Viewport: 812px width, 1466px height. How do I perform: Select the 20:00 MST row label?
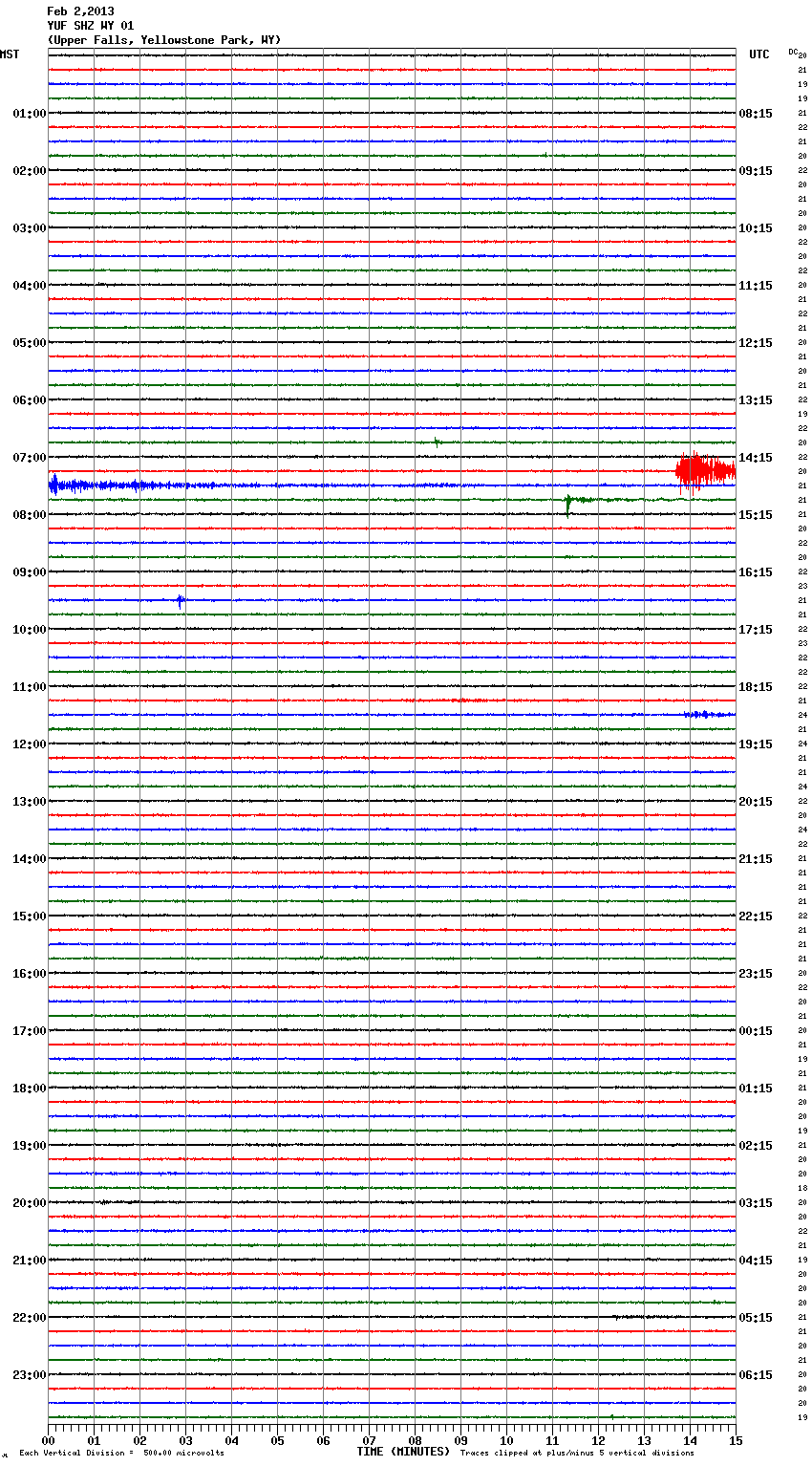pos(30,1203)
